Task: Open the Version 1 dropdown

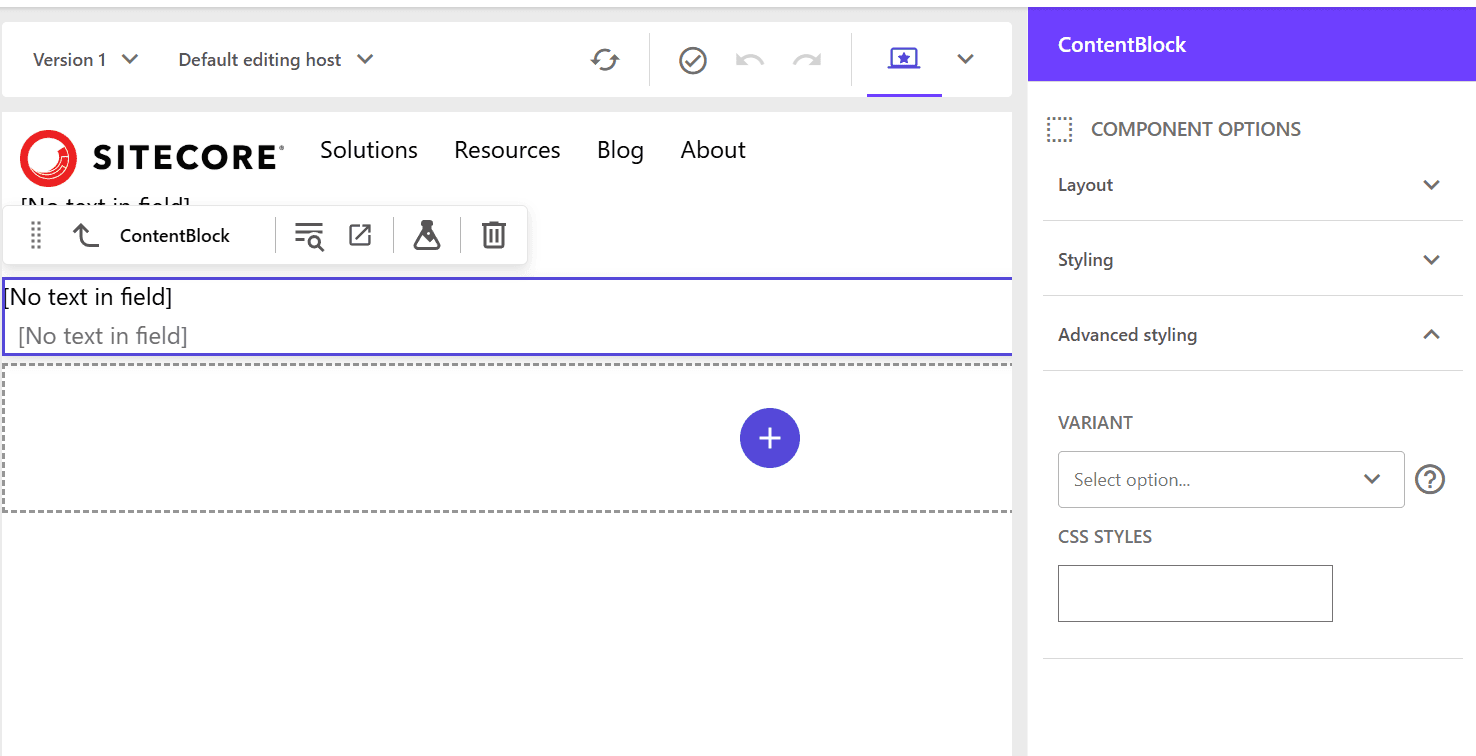Action: tap(85, 60)
